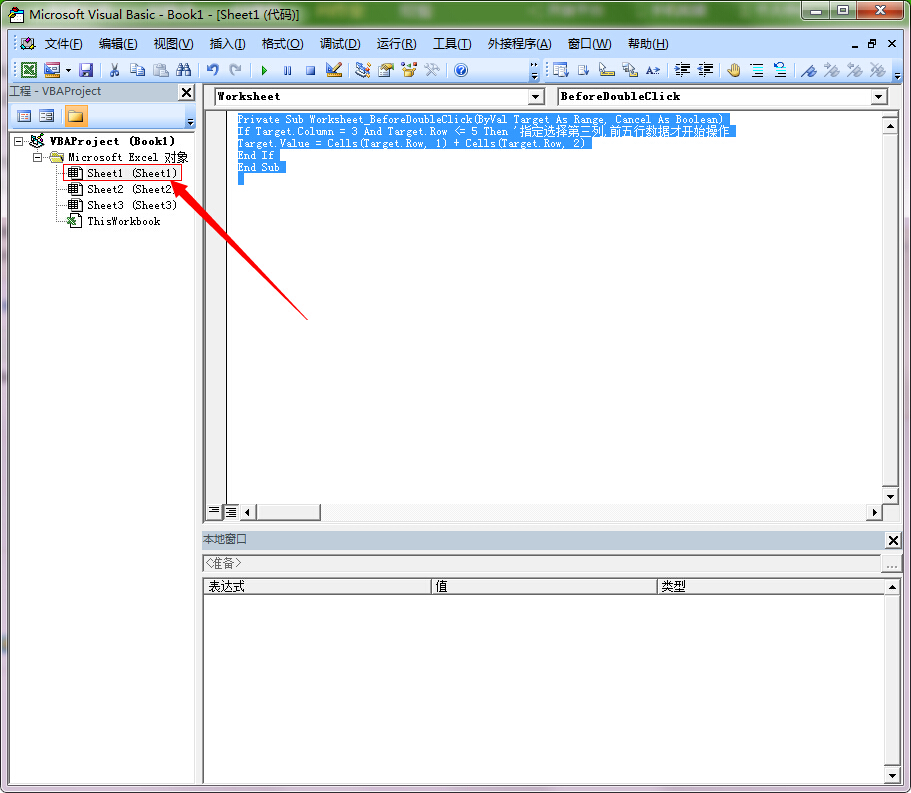The image size is (911, 793).
Task: Open Find with binoculars icon
Action: tap(184, 70)
